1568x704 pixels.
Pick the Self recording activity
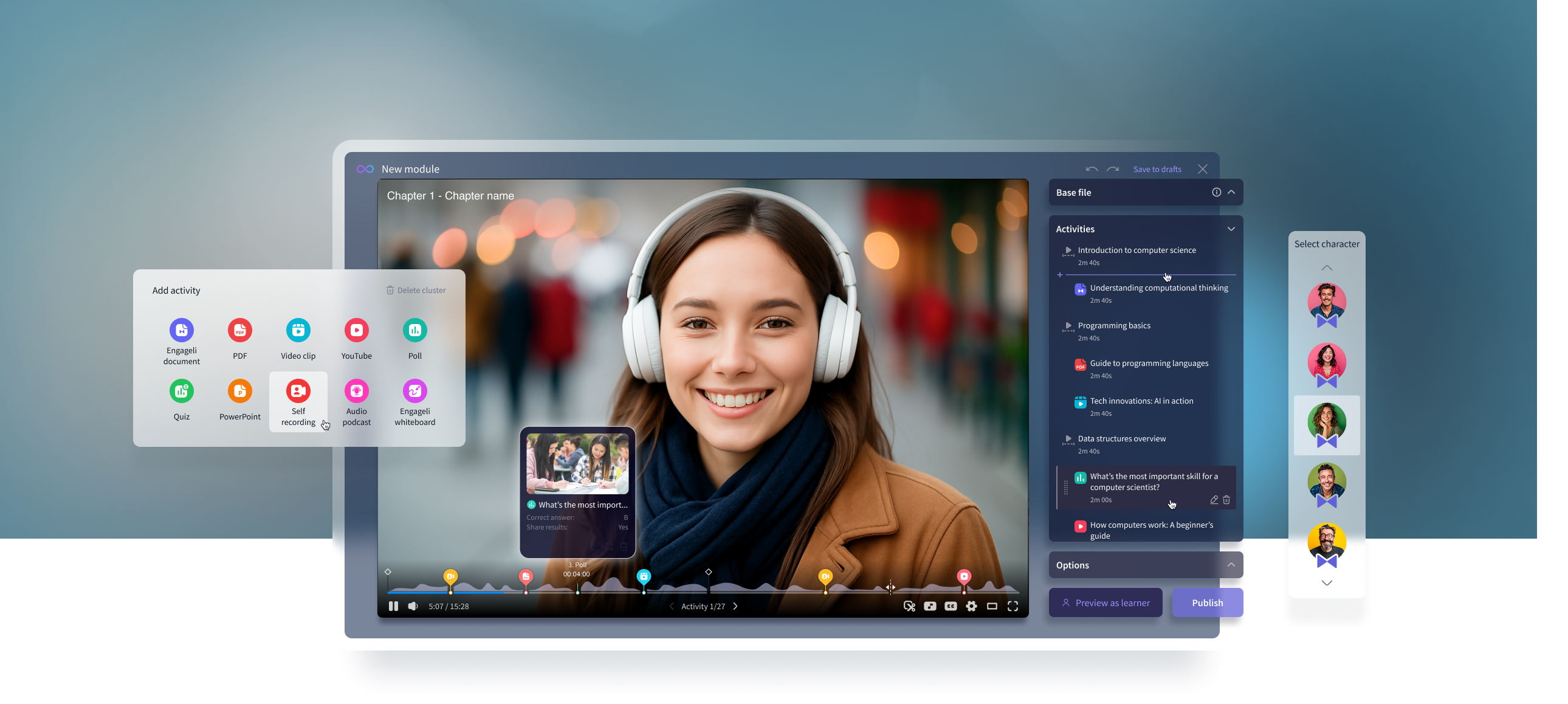(x=298, y=391)
